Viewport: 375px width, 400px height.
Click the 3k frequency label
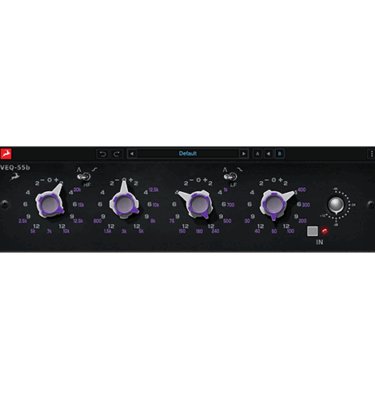point(124,231)
